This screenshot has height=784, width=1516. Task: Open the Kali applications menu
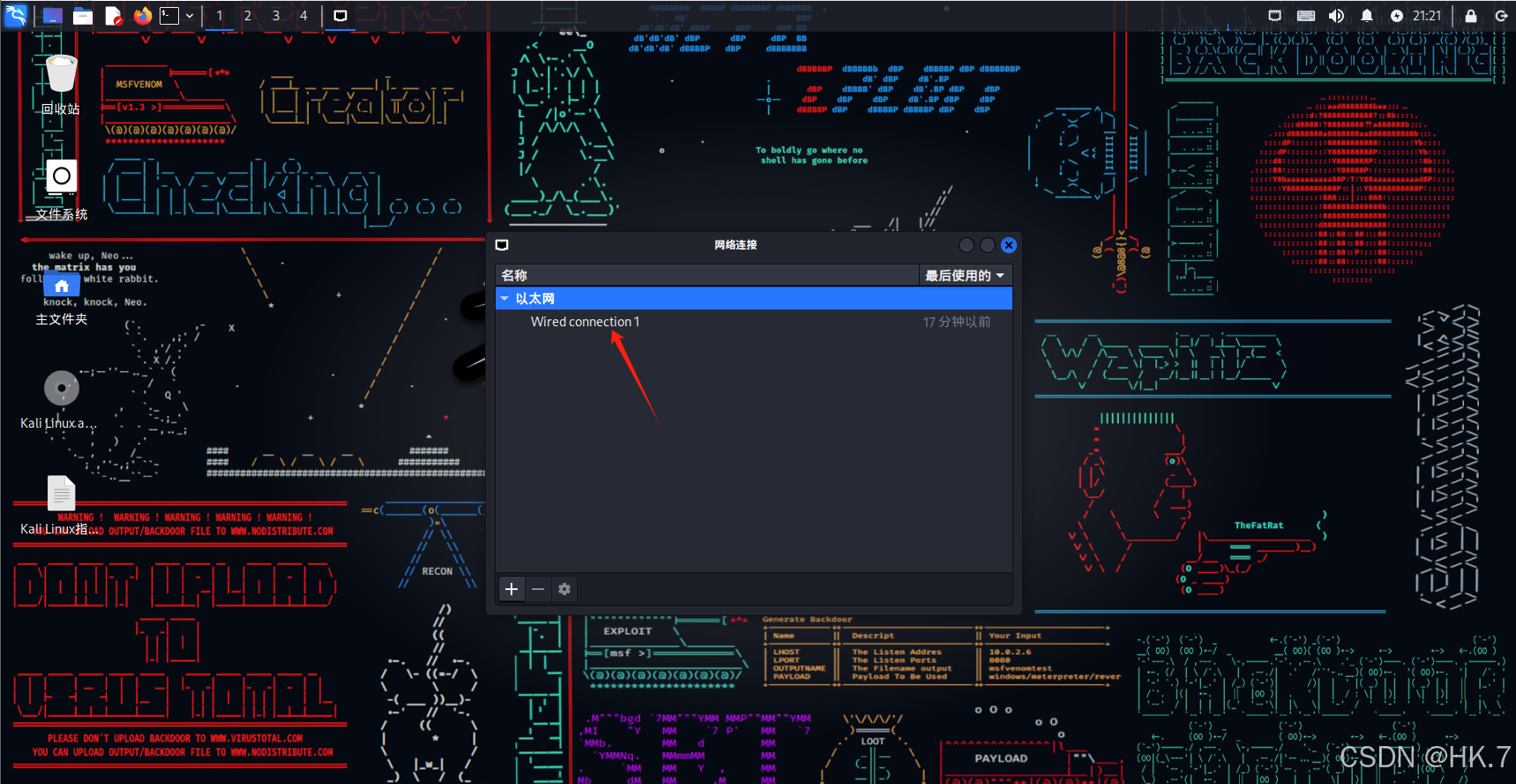(x=16, y=15)
